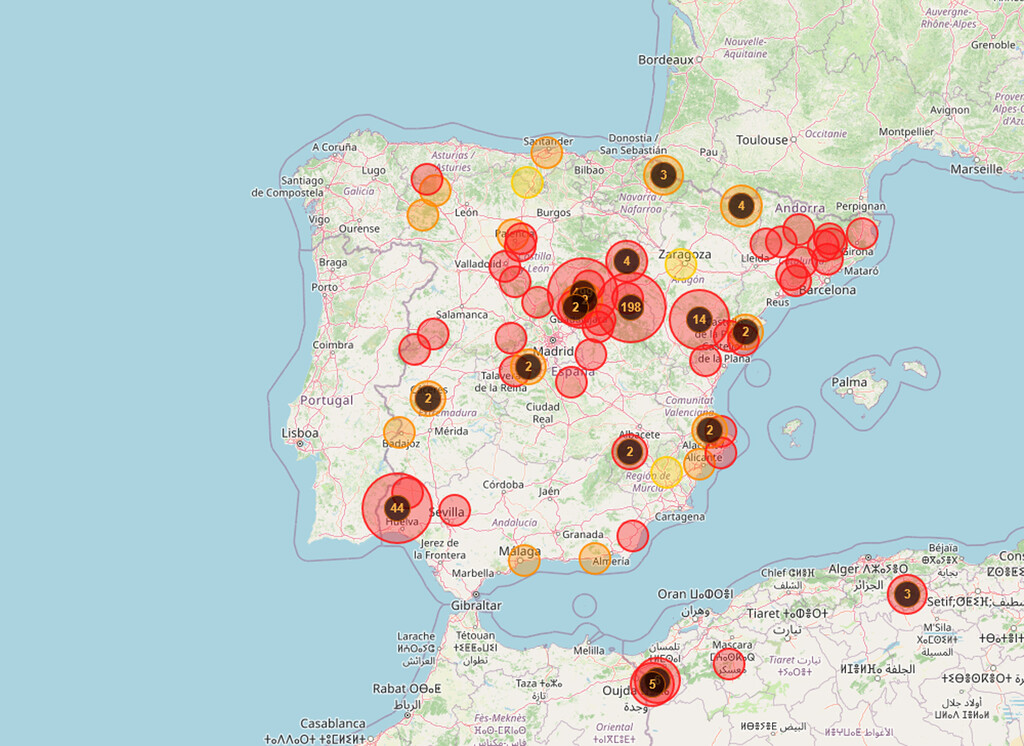Select the 2 cluster near Castelló de la Plana
This screenshot has height=746, width=1024.
point(746,332)
